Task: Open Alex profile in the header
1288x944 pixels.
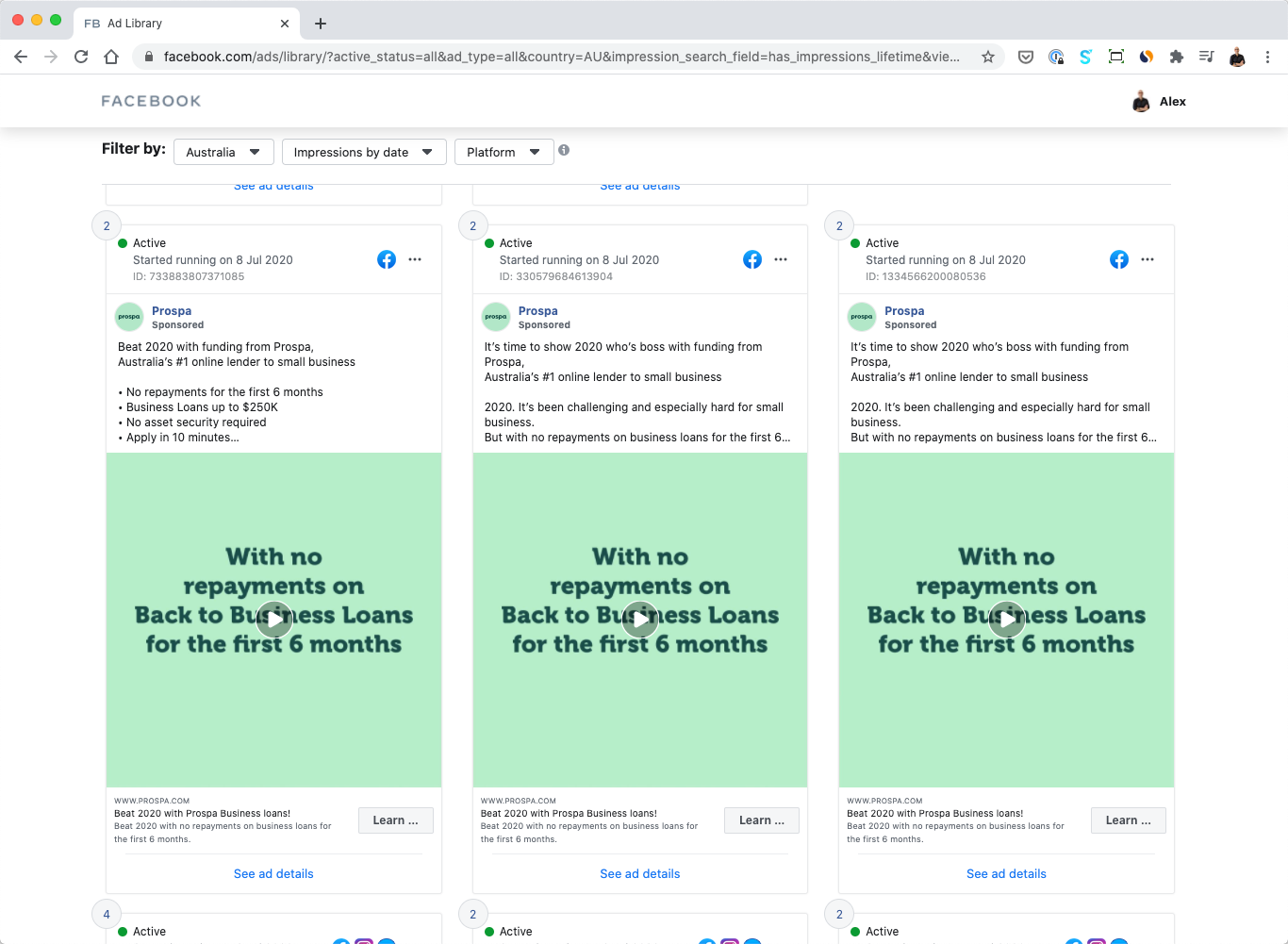Action: click(1159, 102)
